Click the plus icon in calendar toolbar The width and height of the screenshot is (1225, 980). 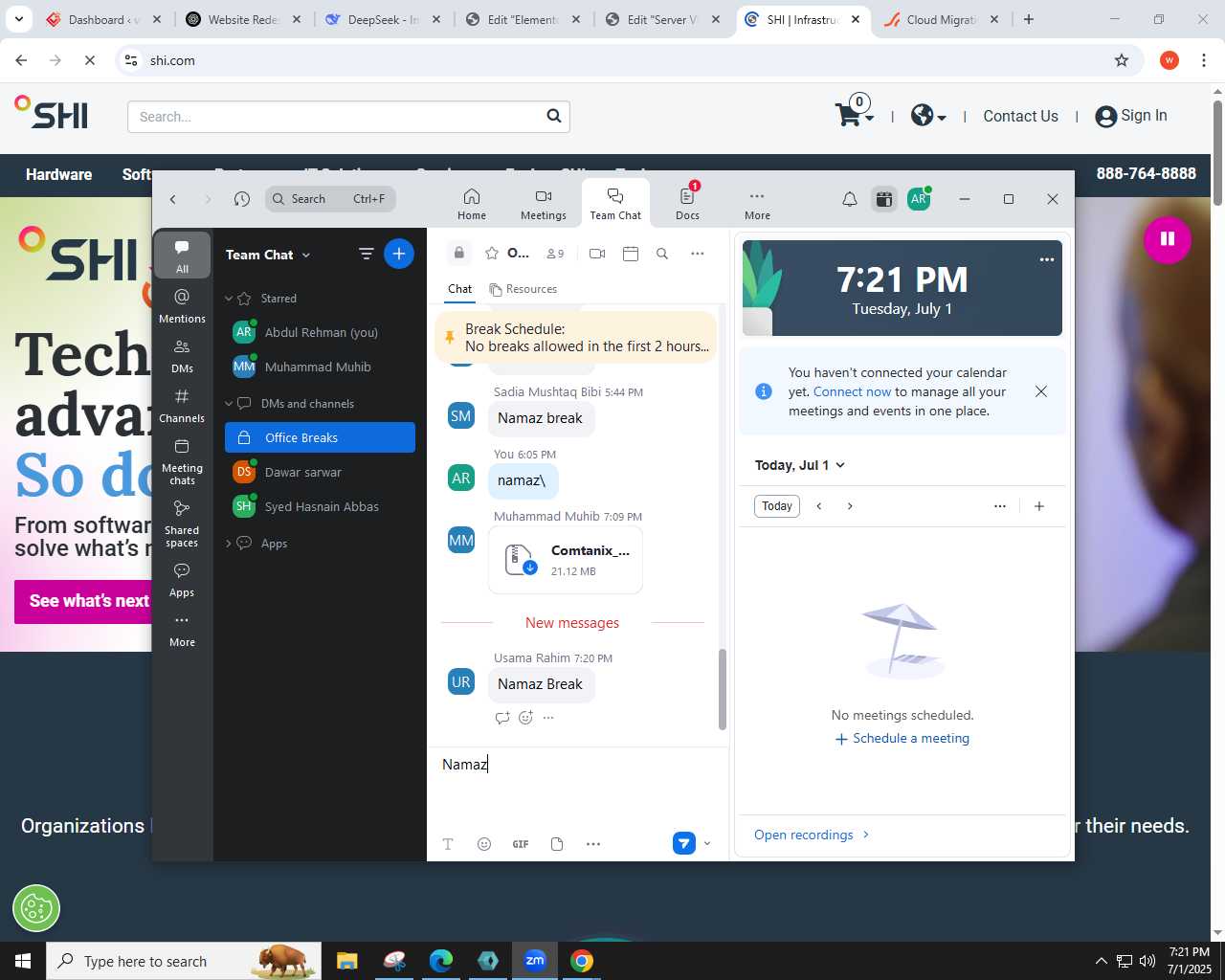click(1039, 506)
